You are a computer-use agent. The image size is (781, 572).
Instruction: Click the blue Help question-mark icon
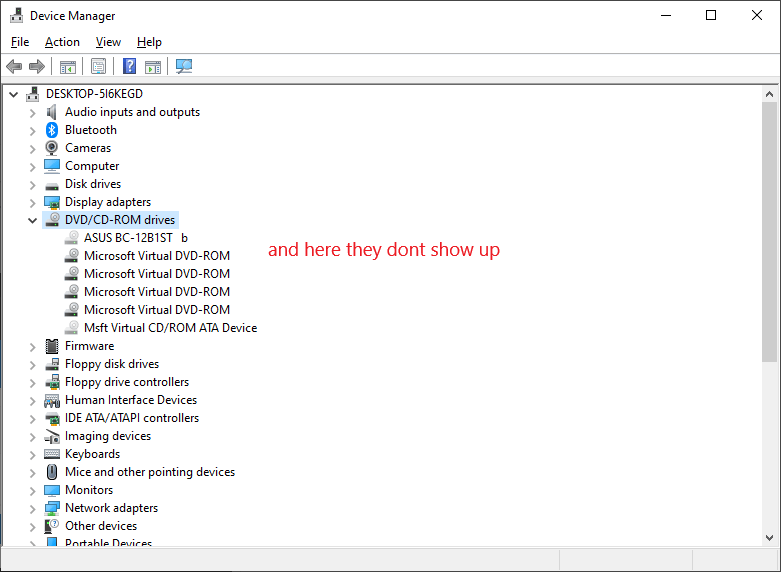130,66
